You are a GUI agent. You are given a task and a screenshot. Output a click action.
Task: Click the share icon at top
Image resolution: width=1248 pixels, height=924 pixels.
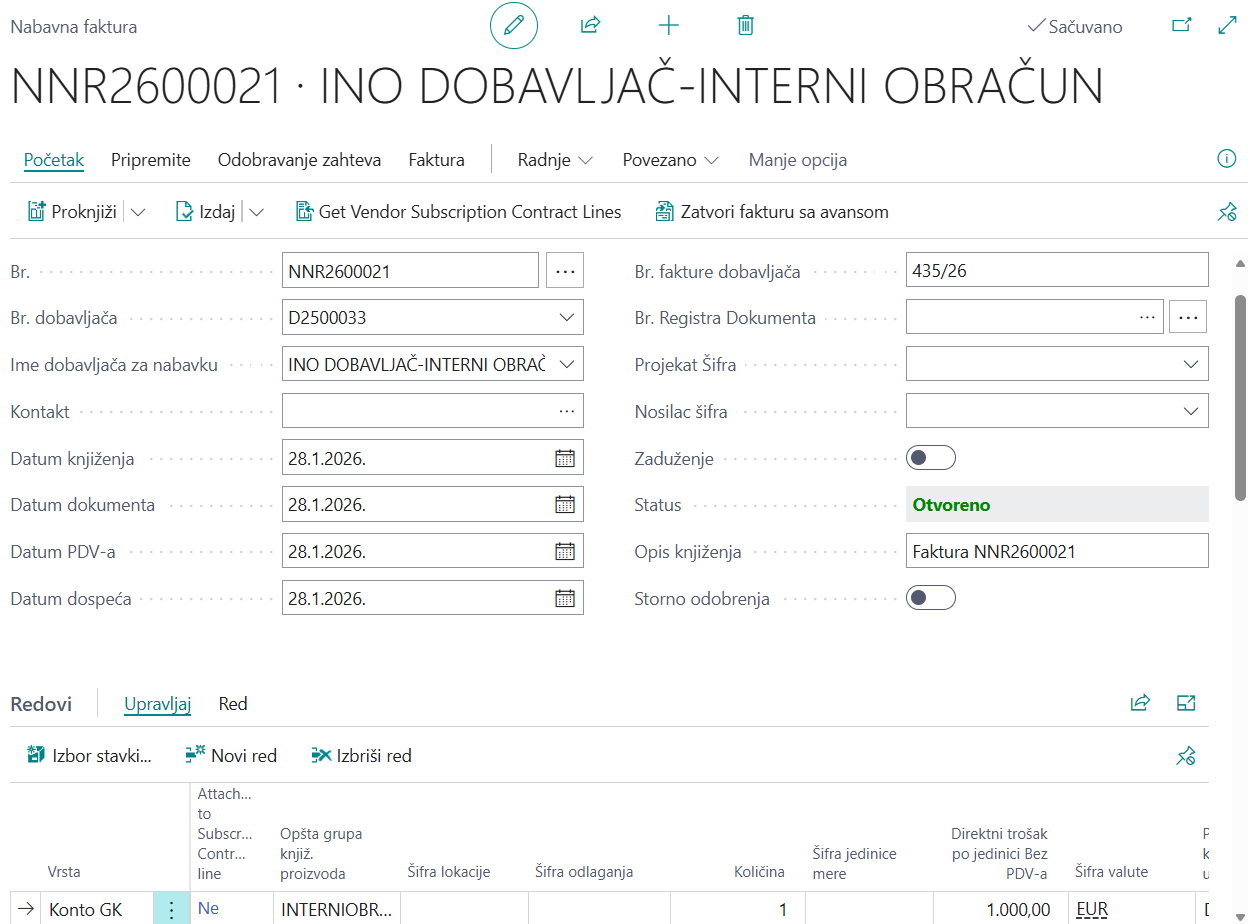[x=590, y=26]
